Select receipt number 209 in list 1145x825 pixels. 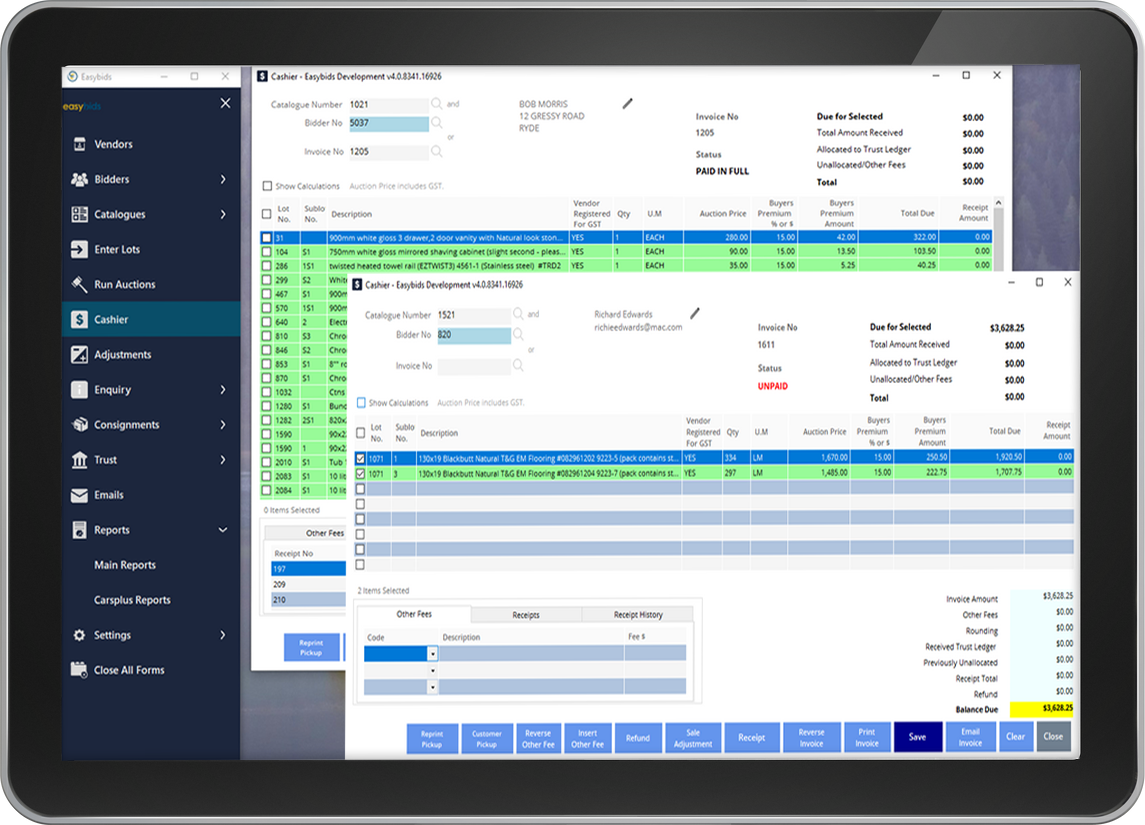click(x=308, y=585)
